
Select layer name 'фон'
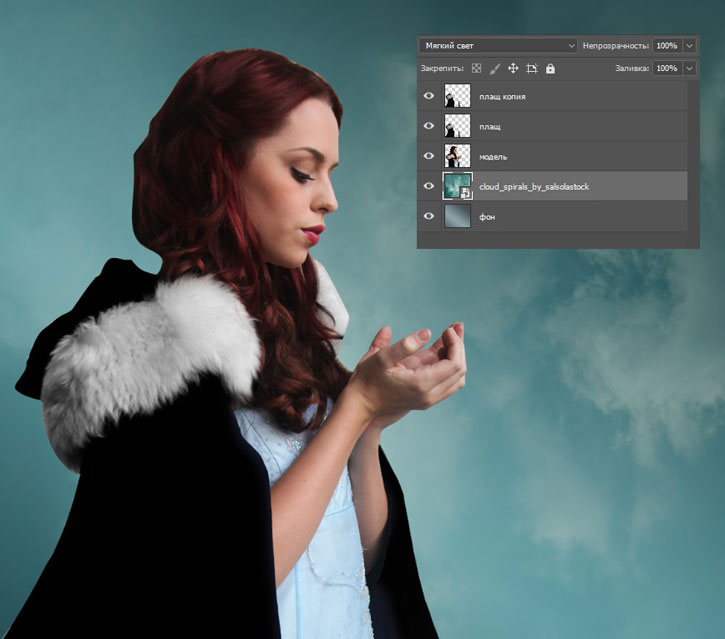[487, 217]
